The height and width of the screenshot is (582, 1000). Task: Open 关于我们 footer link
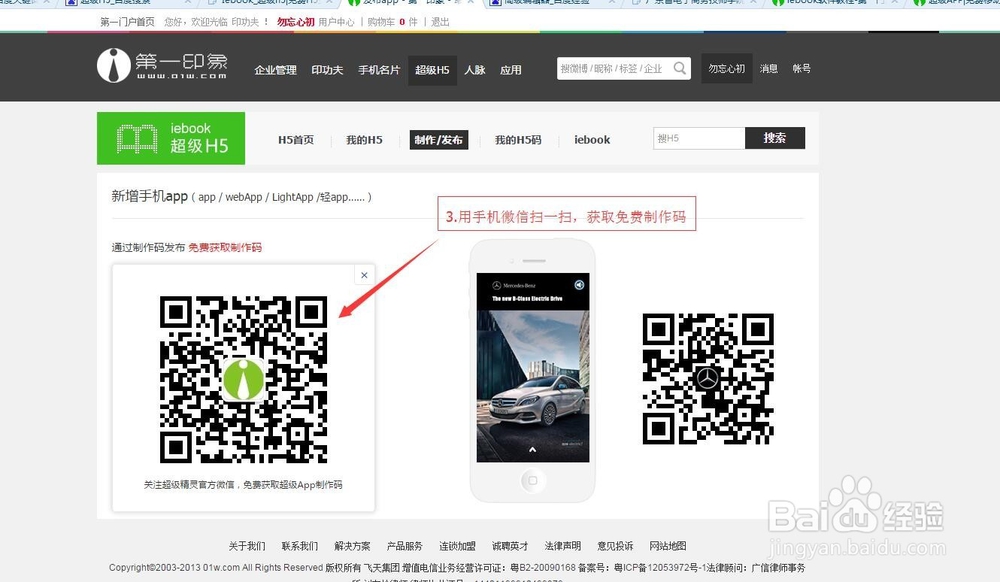click(247, 546)
